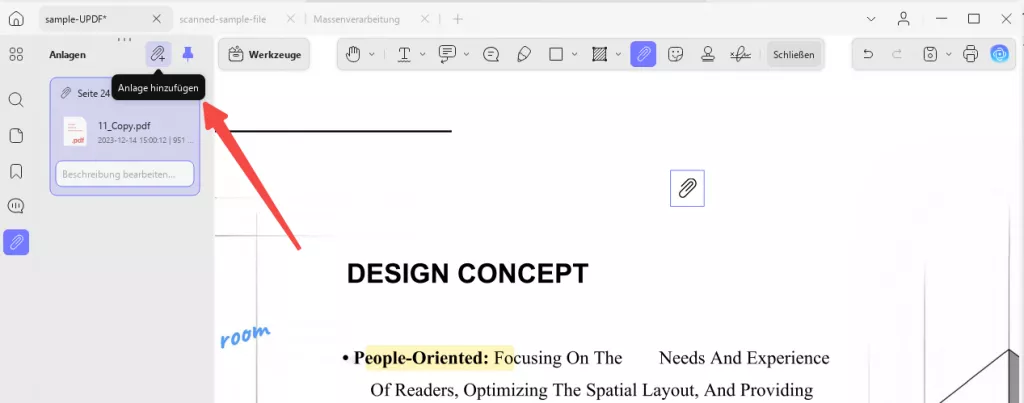This screenshot has height=403, width=1024.
Task: Select the Stamp tool
Action: coord(707,54)
